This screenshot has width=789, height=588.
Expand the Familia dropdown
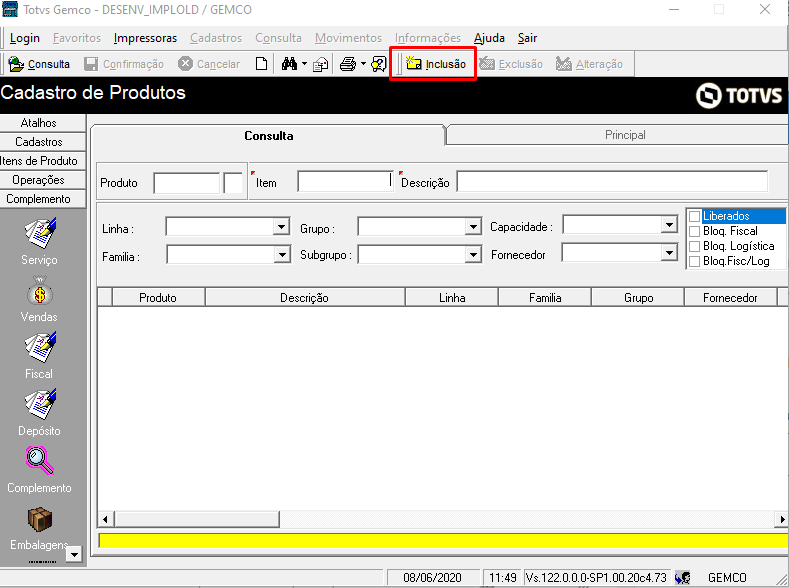(x=282, y=255)
